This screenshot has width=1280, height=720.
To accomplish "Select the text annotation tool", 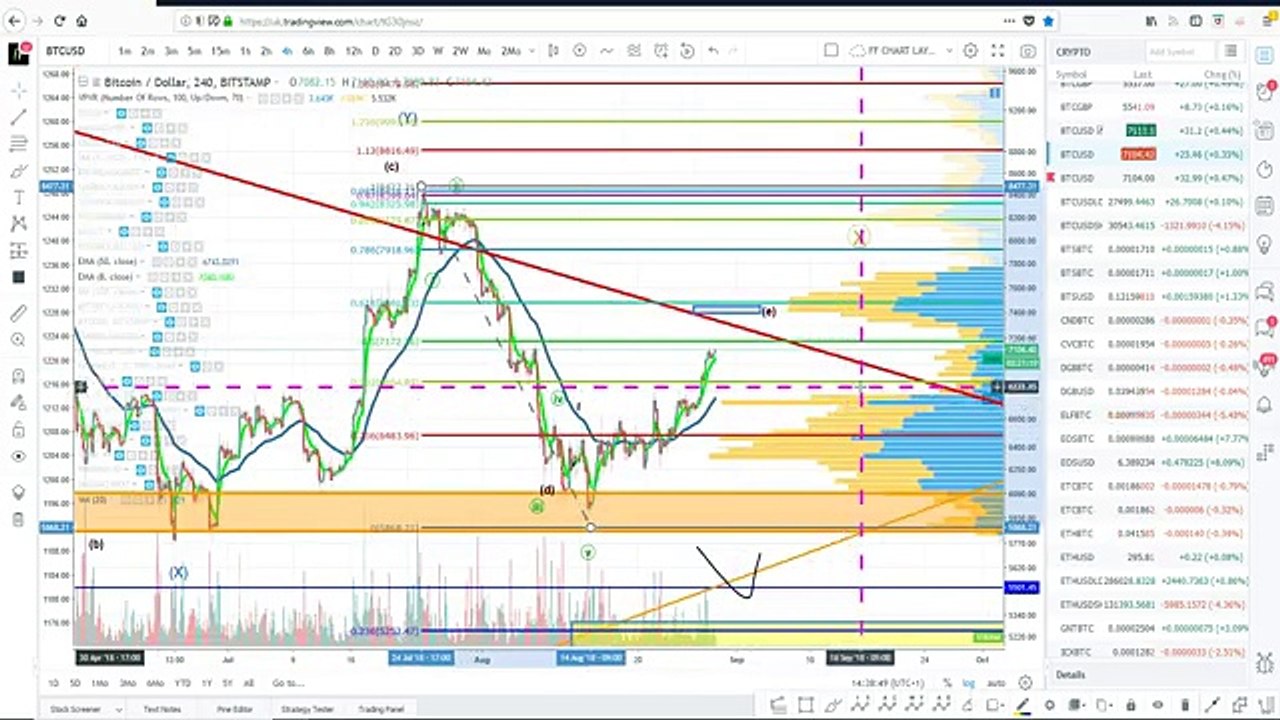I will 18,197.
